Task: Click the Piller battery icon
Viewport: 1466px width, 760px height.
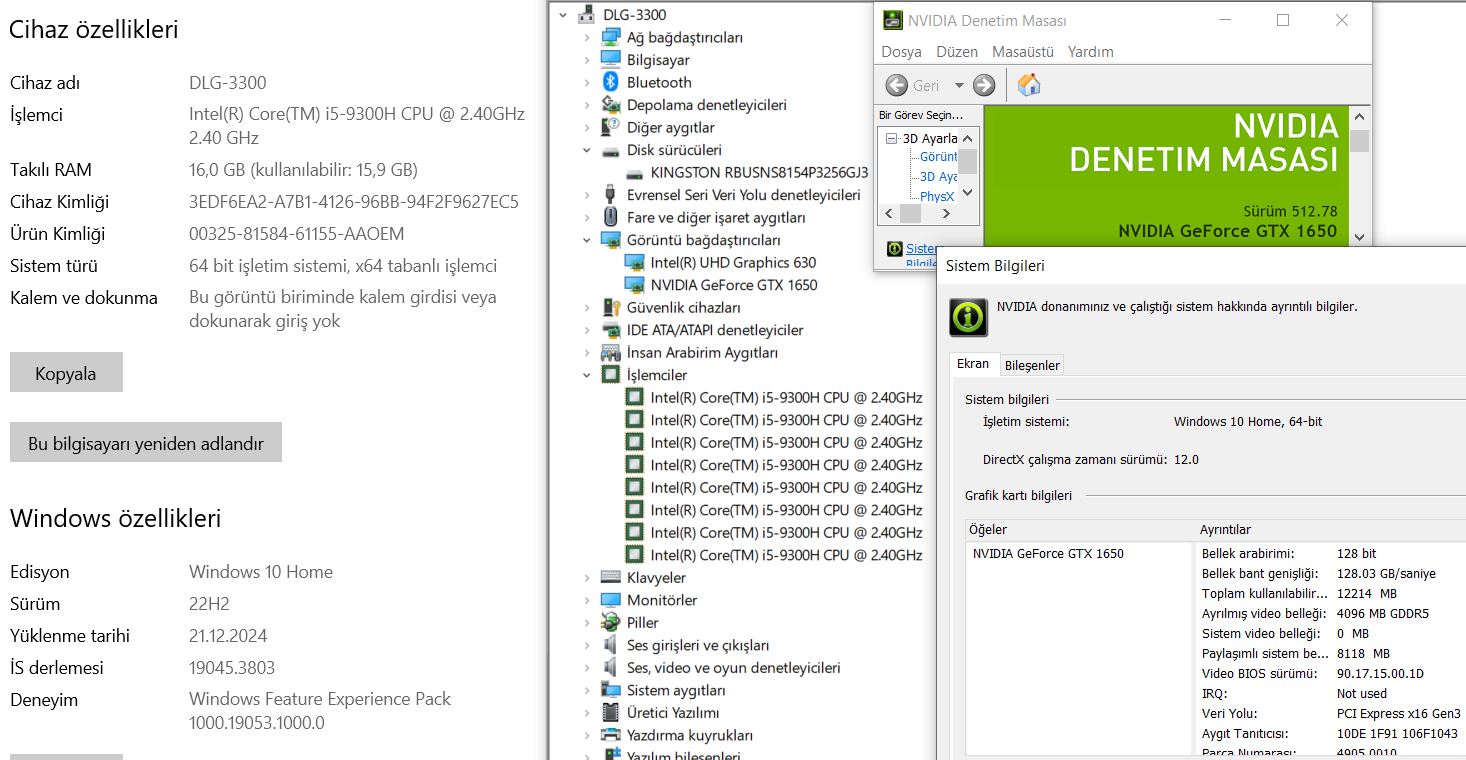Action: [x=611, y=622]
